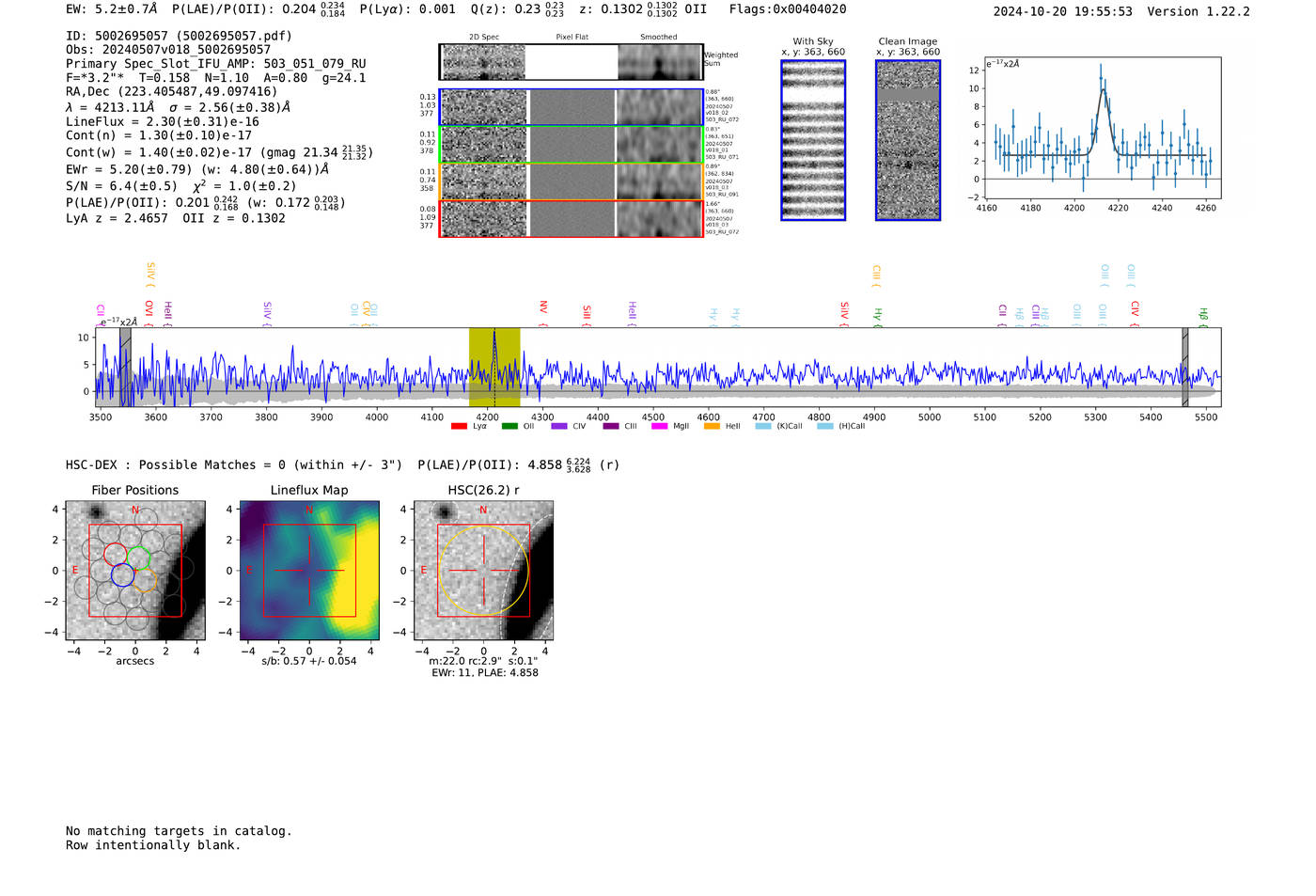Click the magenta MgII legend swatch
Screen dimensions: 1316x896
[x=659, y=427]
